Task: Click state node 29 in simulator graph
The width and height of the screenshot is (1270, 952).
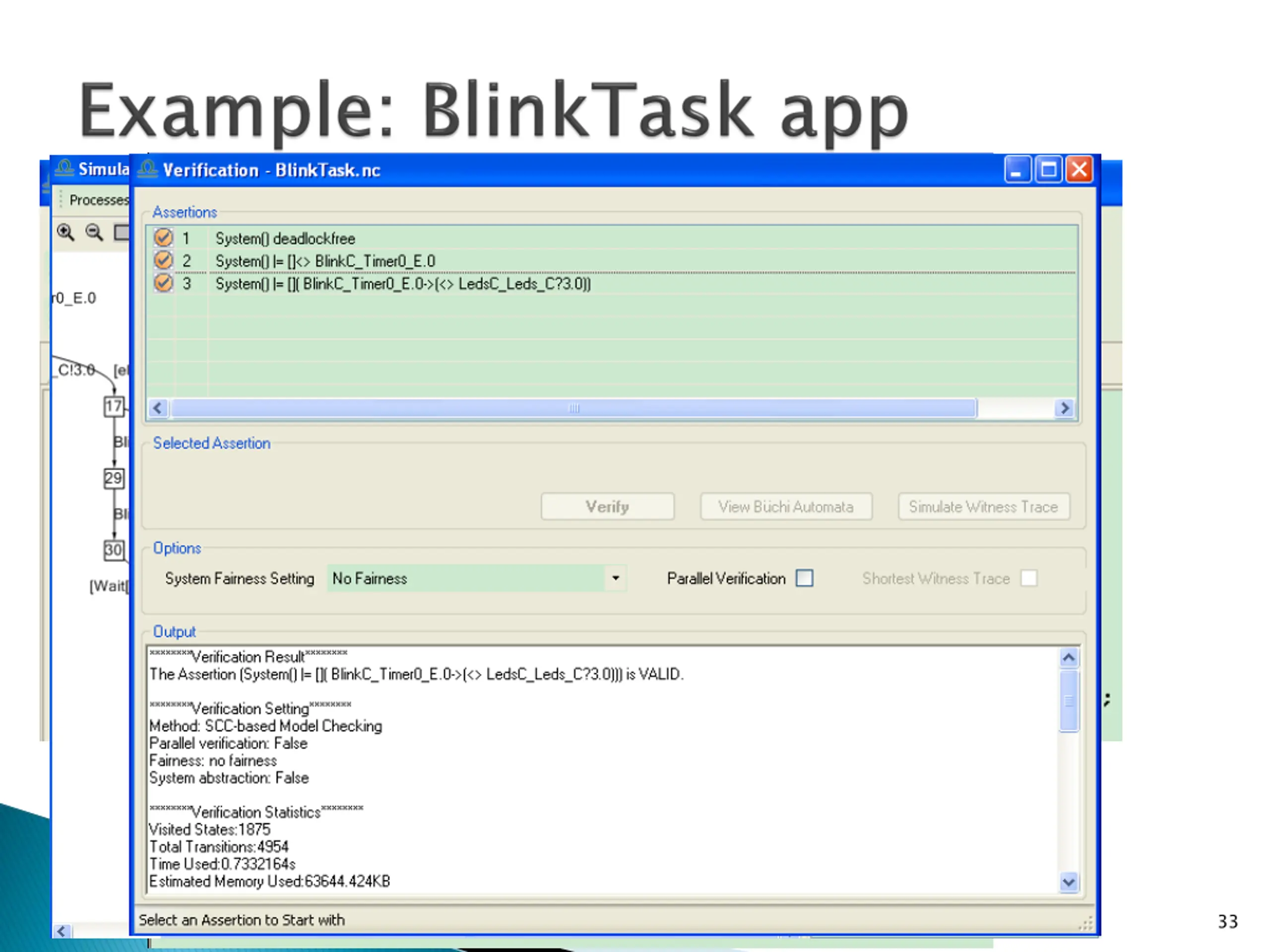Action: [x=114, y=478]
